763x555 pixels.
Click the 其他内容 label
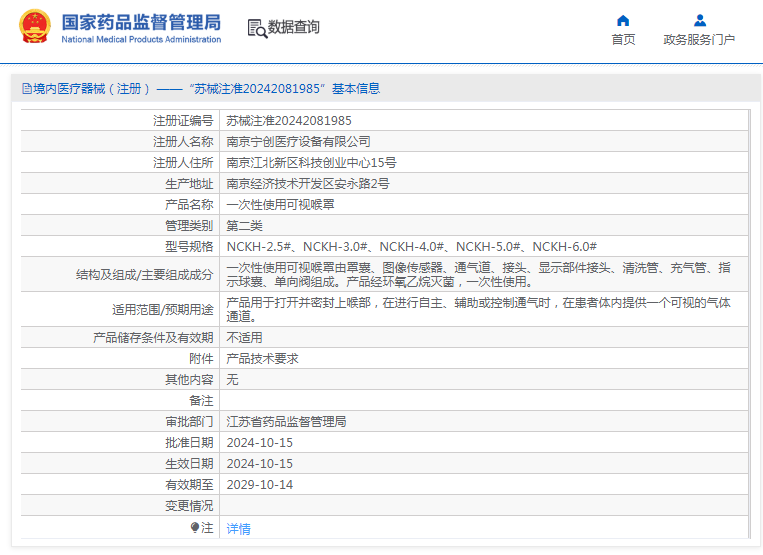tap(189, 379)
